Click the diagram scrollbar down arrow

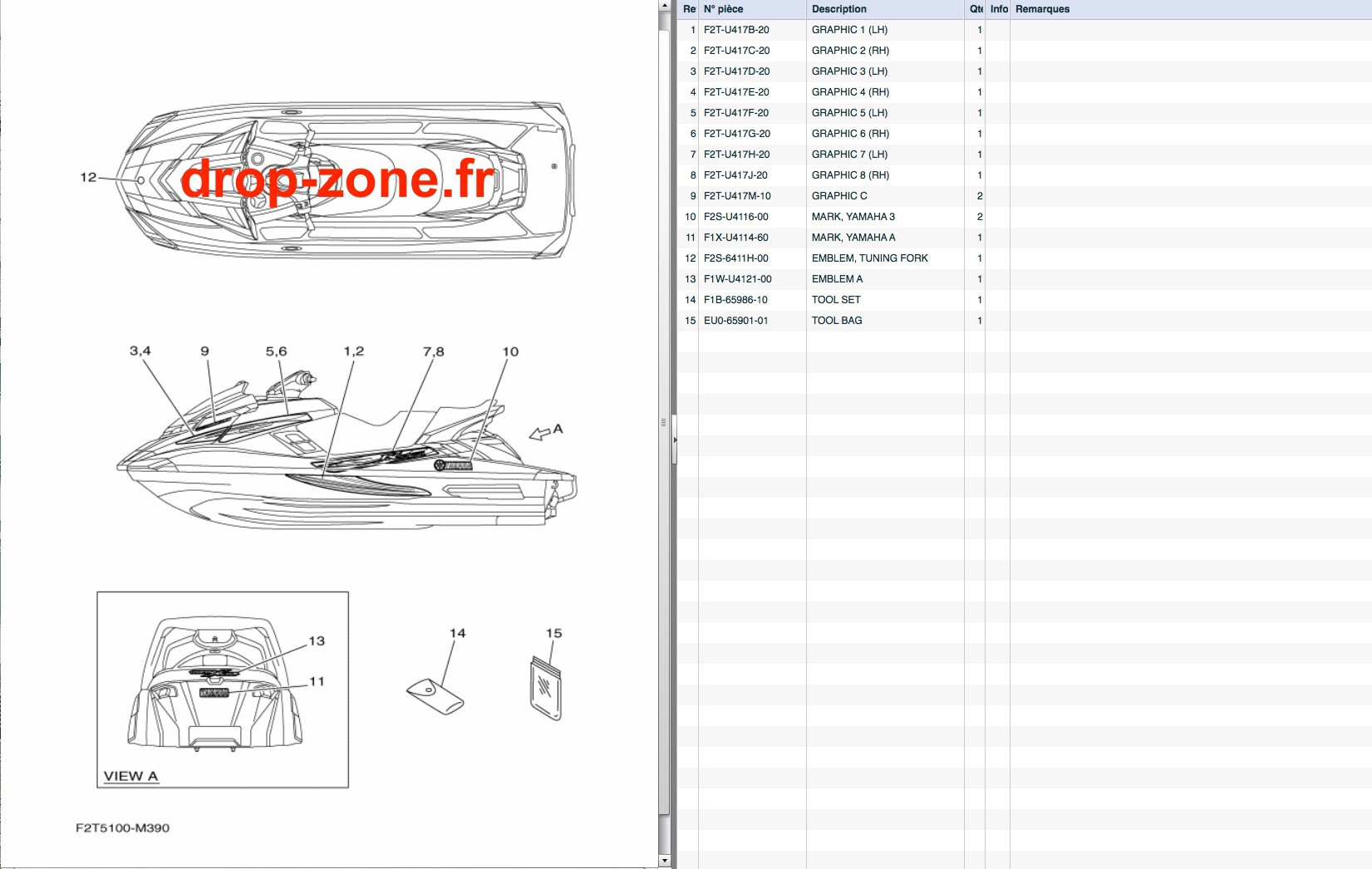(x=664, y=861)
